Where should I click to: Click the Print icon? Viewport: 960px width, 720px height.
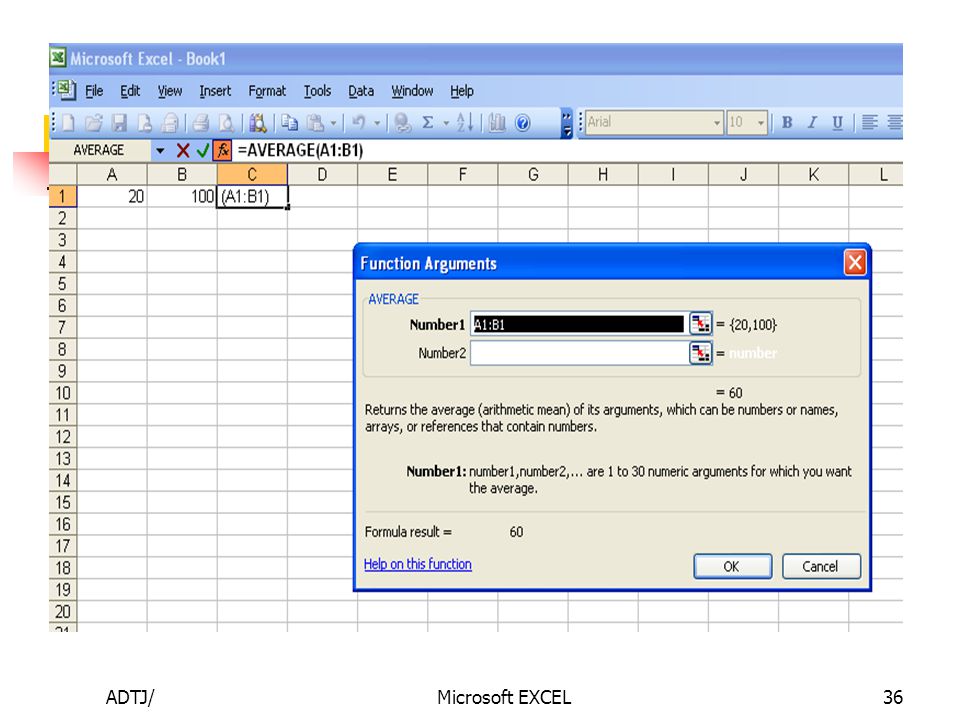[x=200, y=123]
